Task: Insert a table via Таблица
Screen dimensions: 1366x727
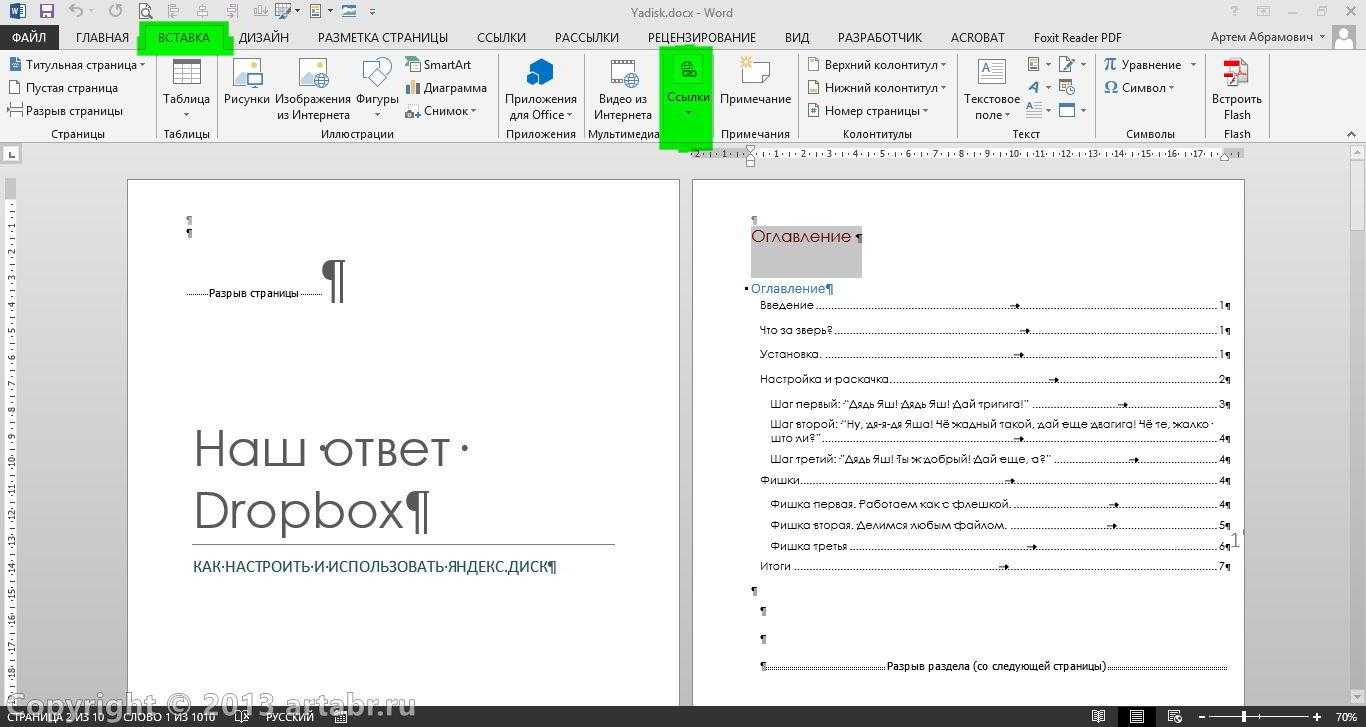Action: [186, 89]
